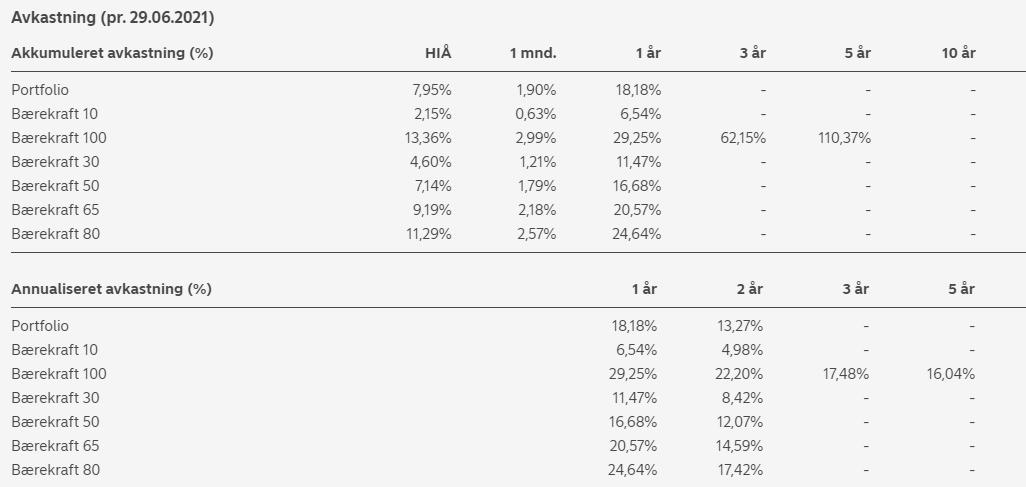Select Bærekraft 30 label in annualised table
Image resolution: width=1026 pixels, height=487 pixels.
coord(55,398)
